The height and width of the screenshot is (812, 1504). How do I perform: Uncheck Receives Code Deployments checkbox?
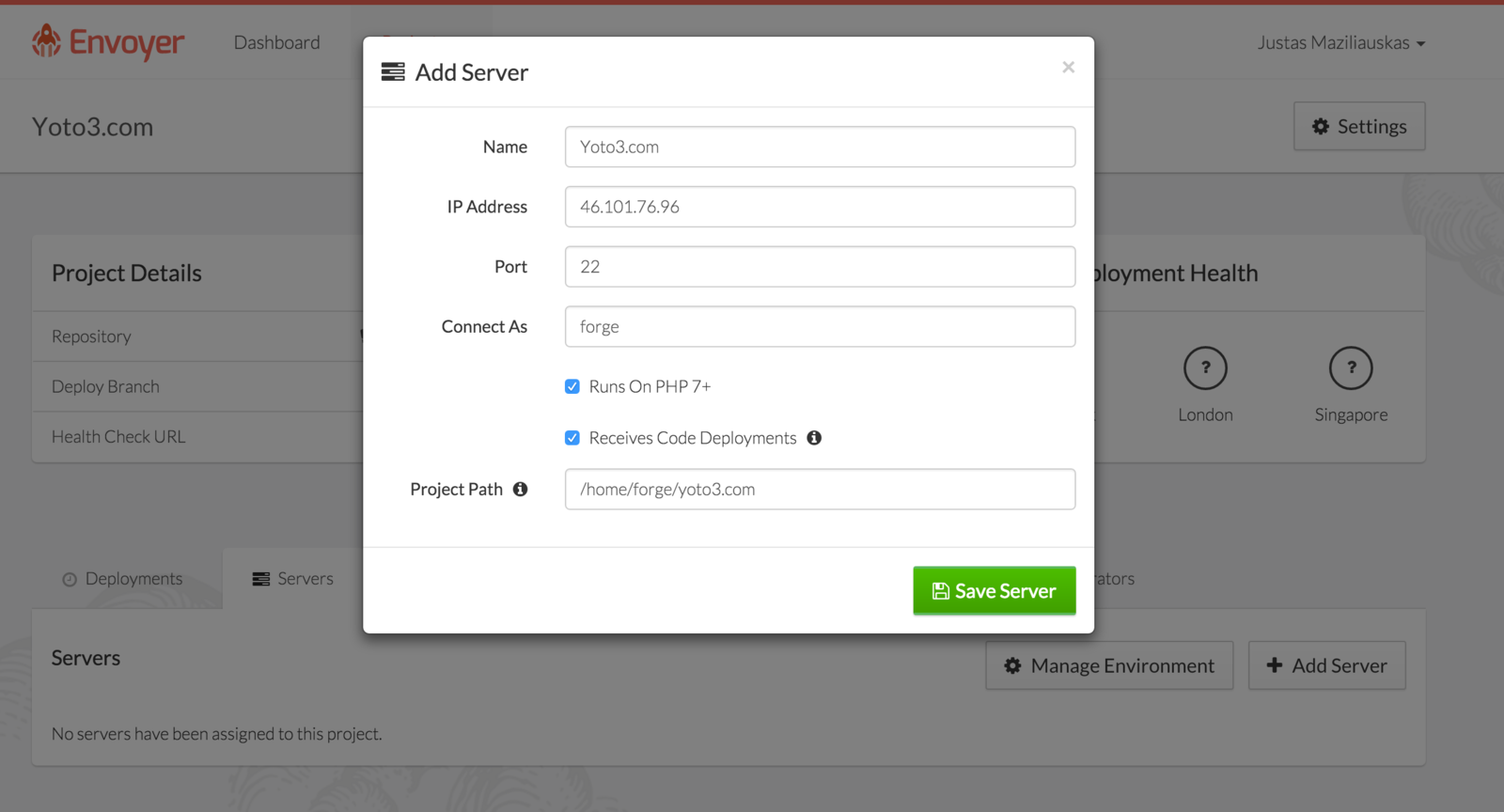click(572, 438)
